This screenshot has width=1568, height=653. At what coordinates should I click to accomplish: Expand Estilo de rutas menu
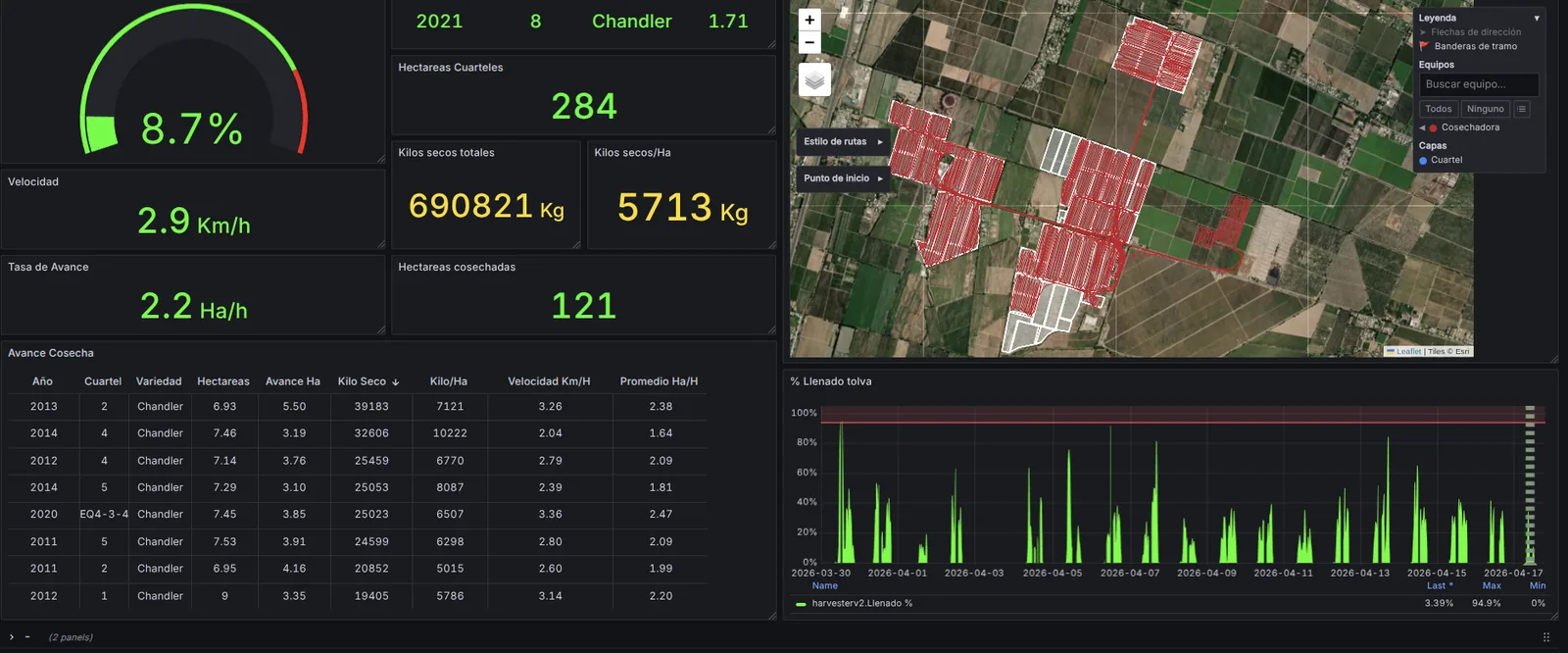pos(843,142)
